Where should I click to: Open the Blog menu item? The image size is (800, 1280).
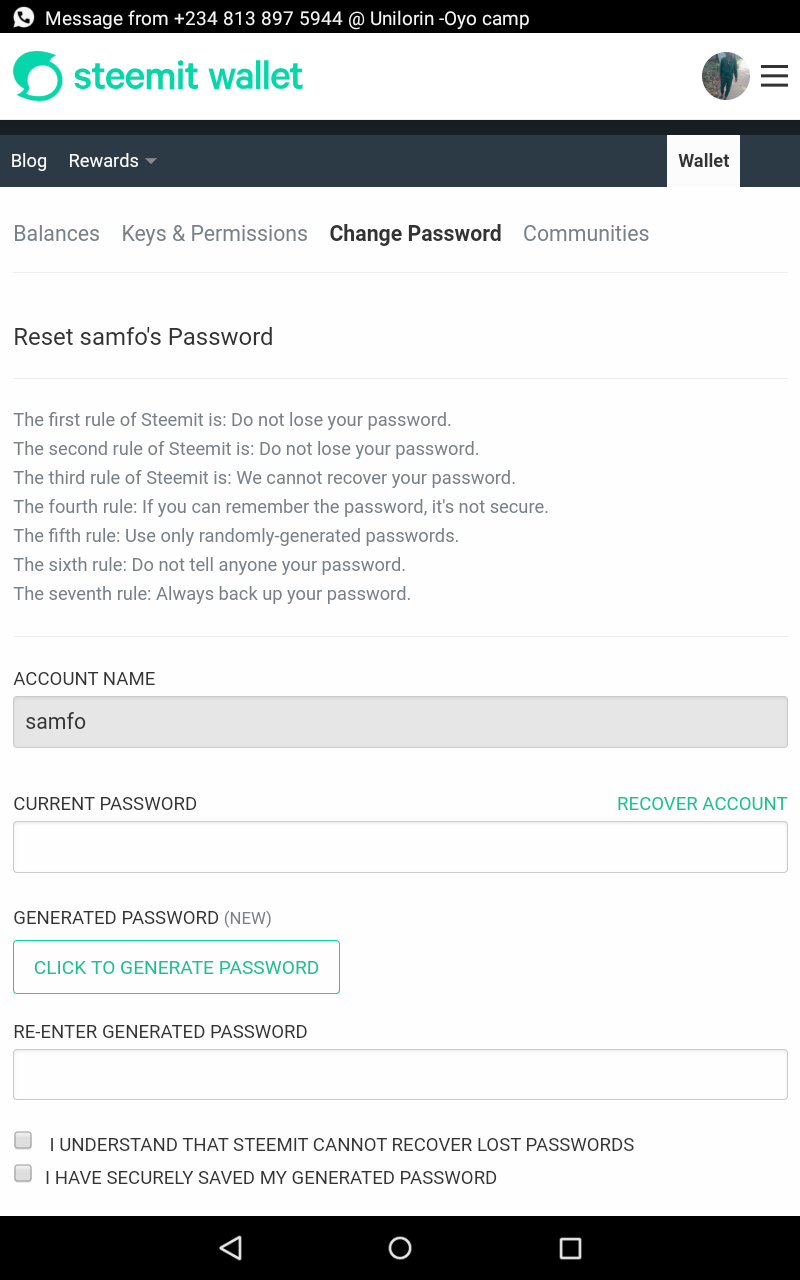(x=29, y=161)
